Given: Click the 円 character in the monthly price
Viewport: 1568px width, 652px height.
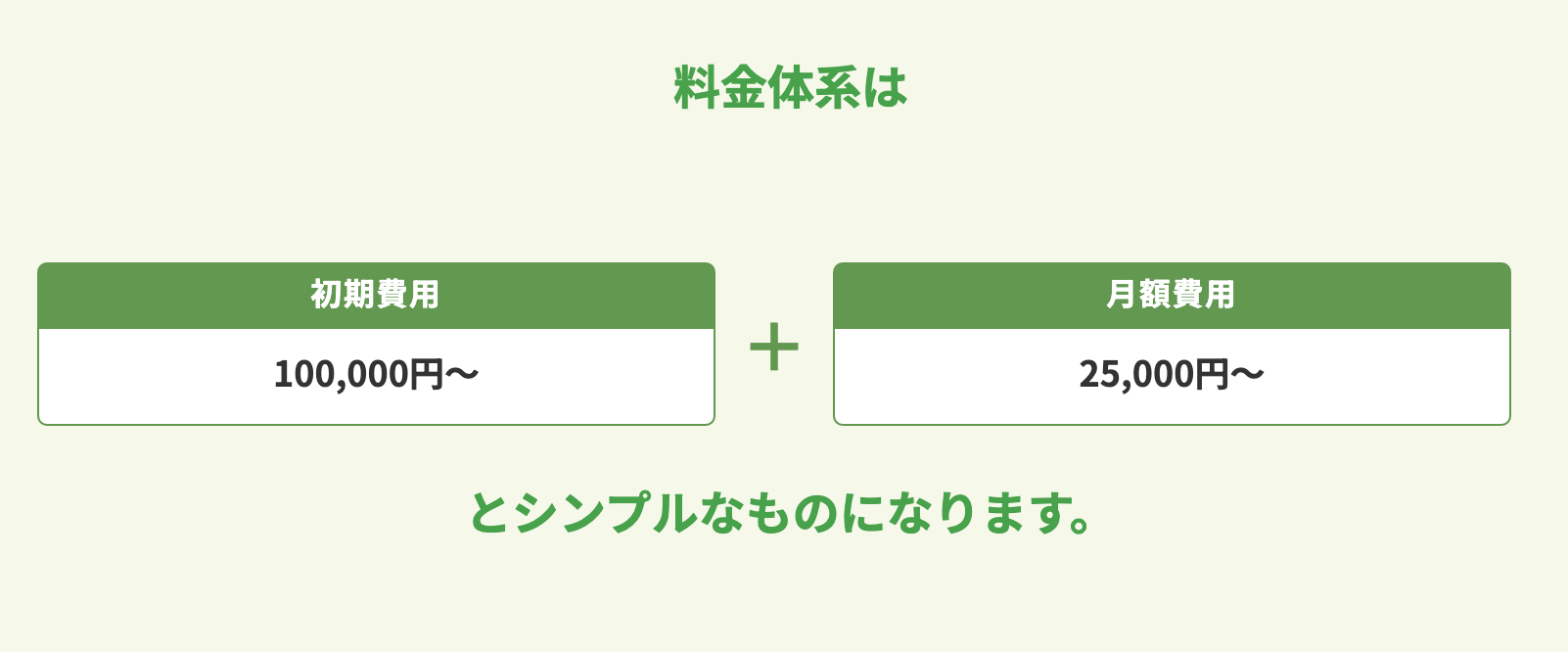Looking at the screenshot, I should tap(1213, 374).
